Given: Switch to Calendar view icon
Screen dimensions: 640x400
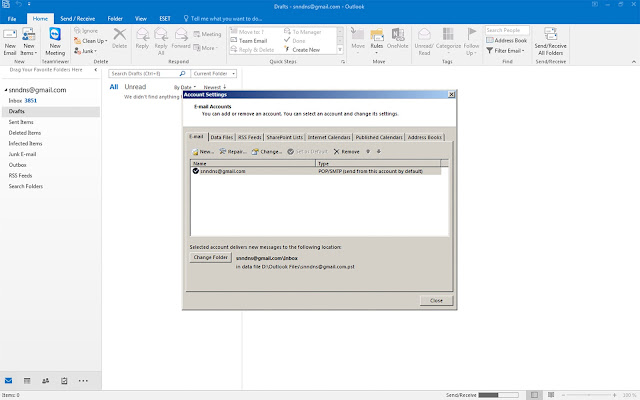Looking at the screenshot, I should [x=27, y=381].
